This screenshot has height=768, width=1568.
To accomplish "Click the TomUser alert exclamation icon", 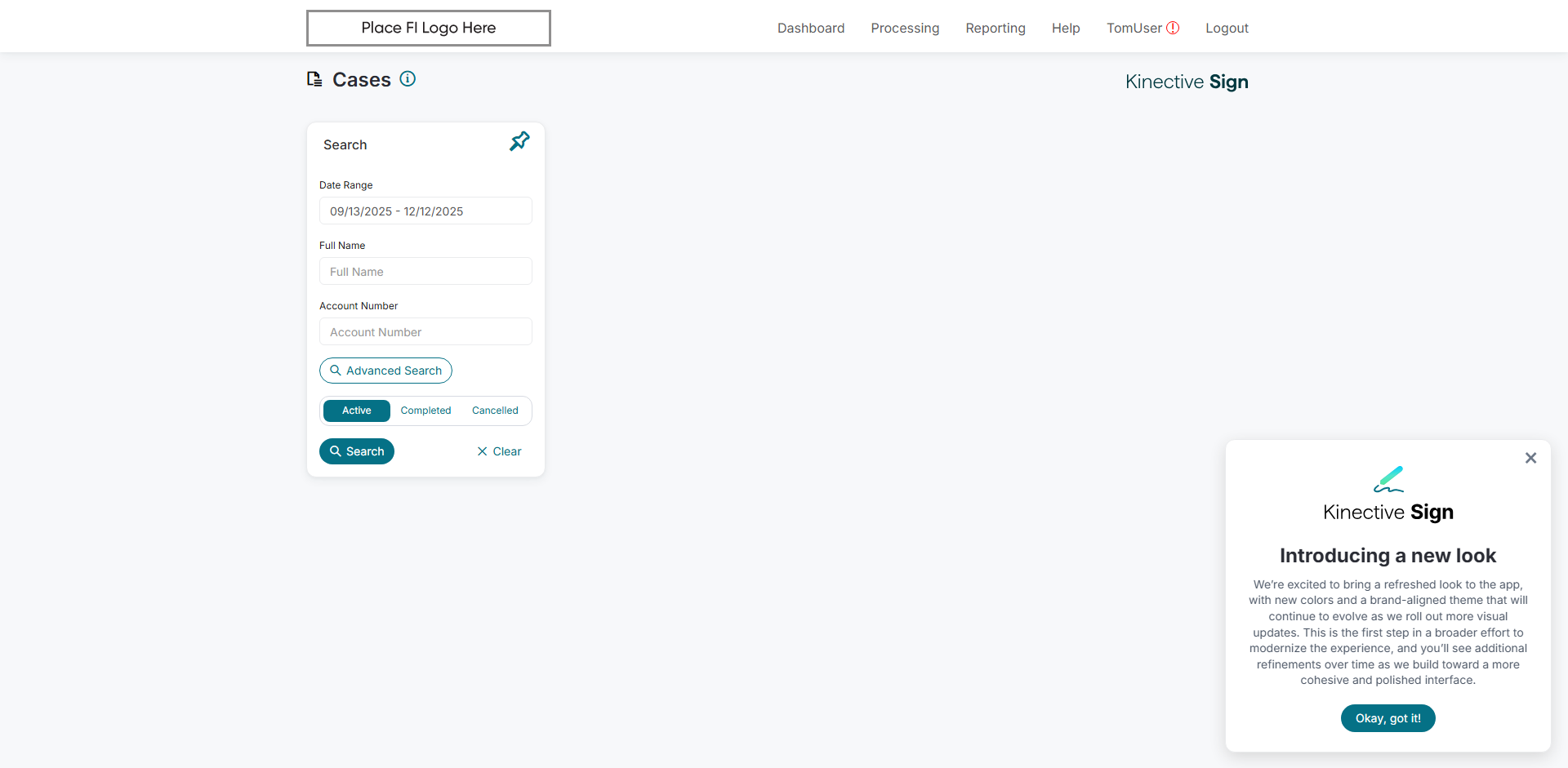I will pyautogui.click(x=1173, y=28).
